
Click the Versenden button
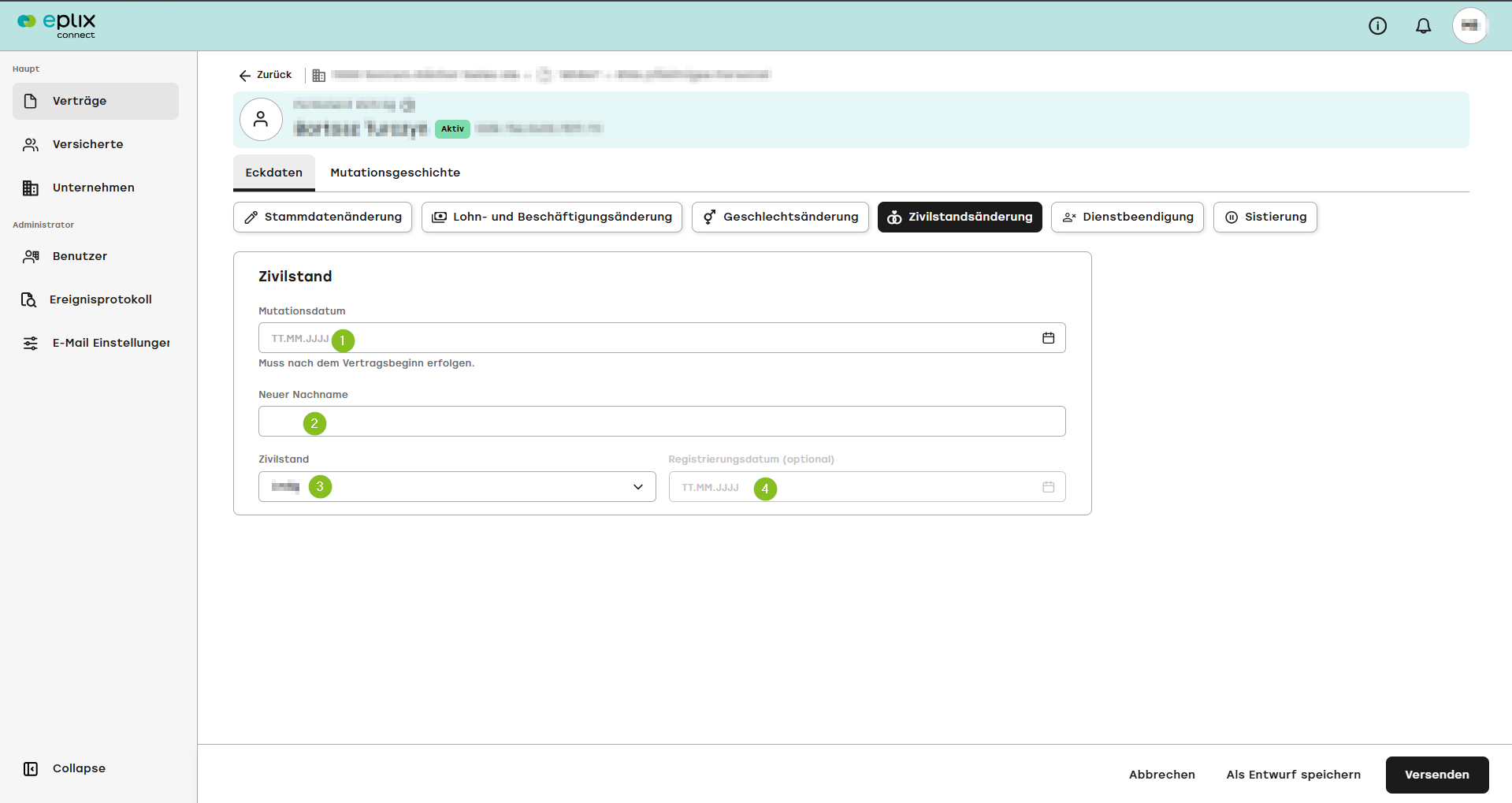1437,775
